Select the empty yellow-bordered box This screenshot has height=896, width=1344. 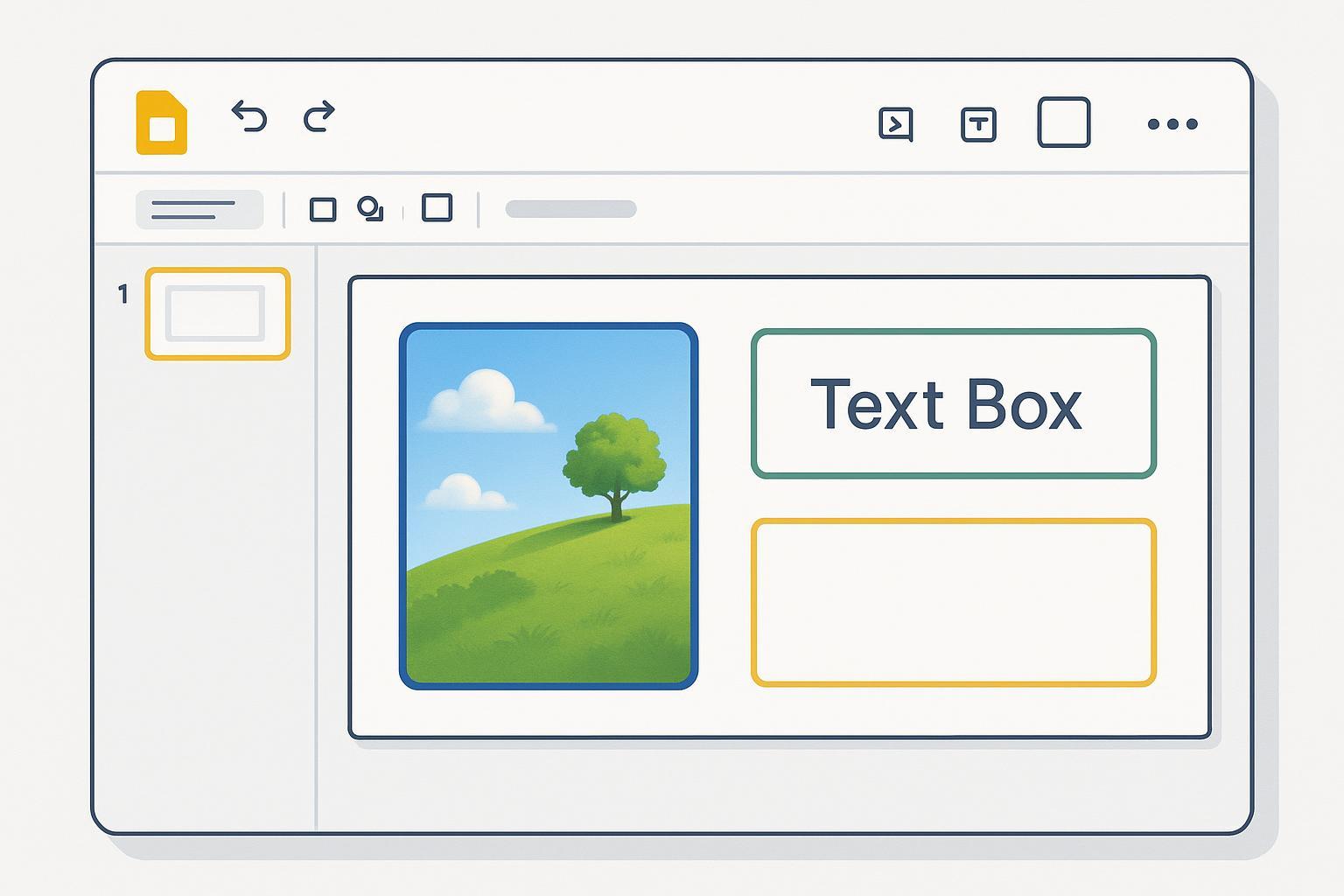click(x=953, y=602)
